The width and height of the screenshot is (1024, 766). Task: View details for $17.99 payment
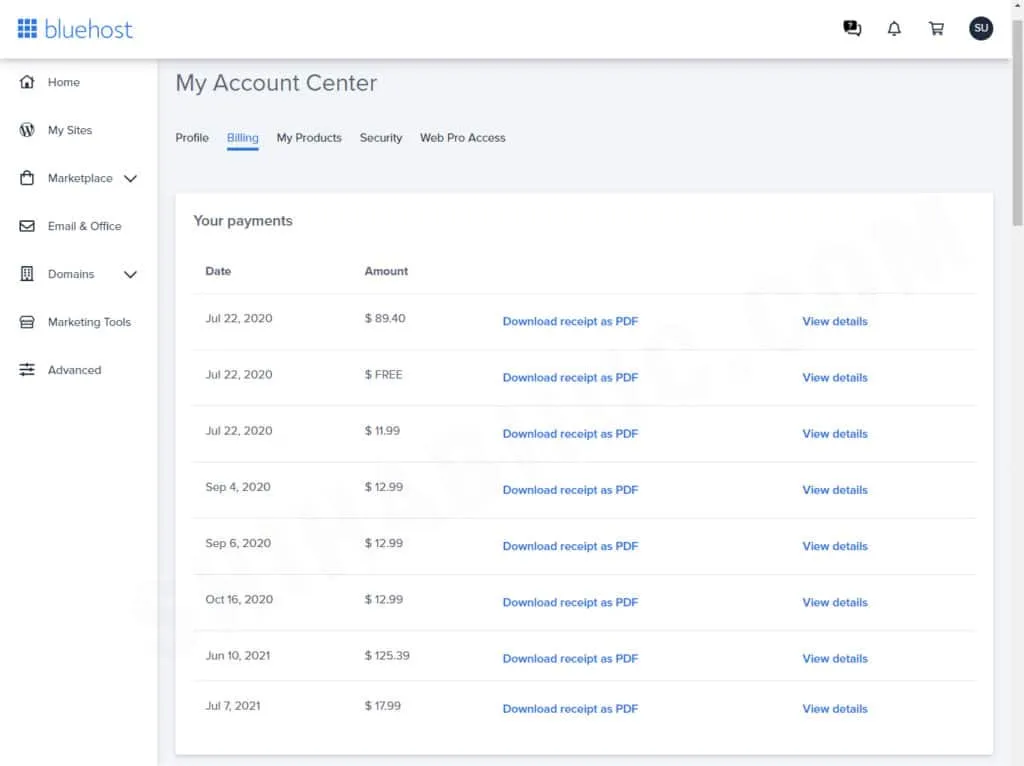(x=835, y=709)
